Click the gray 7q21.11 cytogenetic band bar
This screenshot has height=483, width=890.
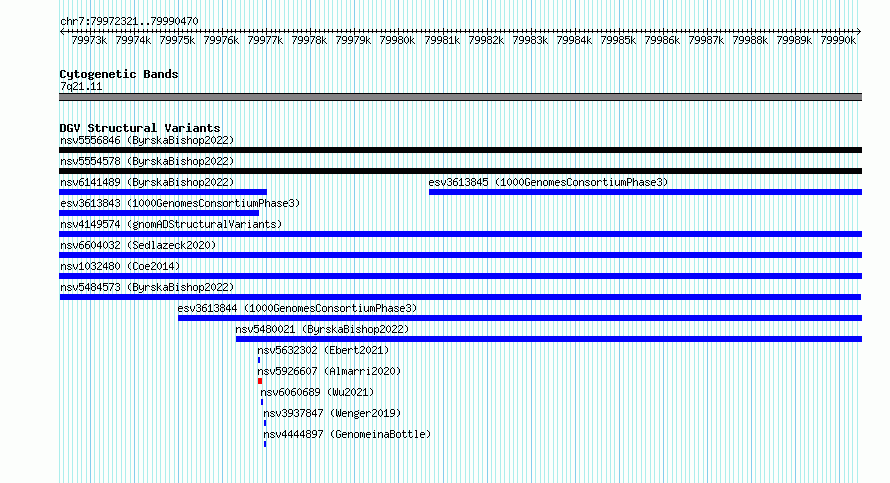(x=460, y=97)
